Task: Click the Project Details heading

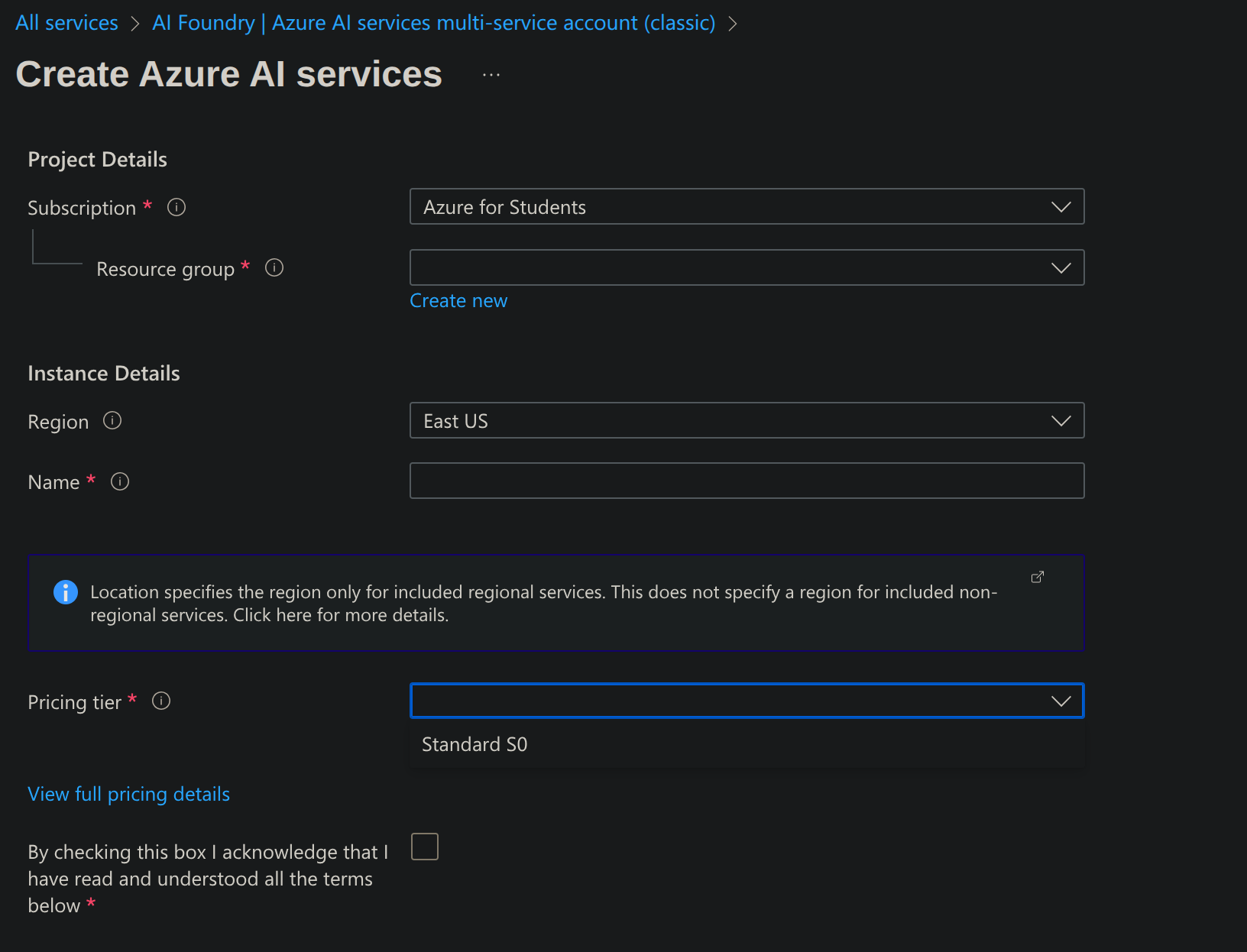Action: [x=97, y=159]
